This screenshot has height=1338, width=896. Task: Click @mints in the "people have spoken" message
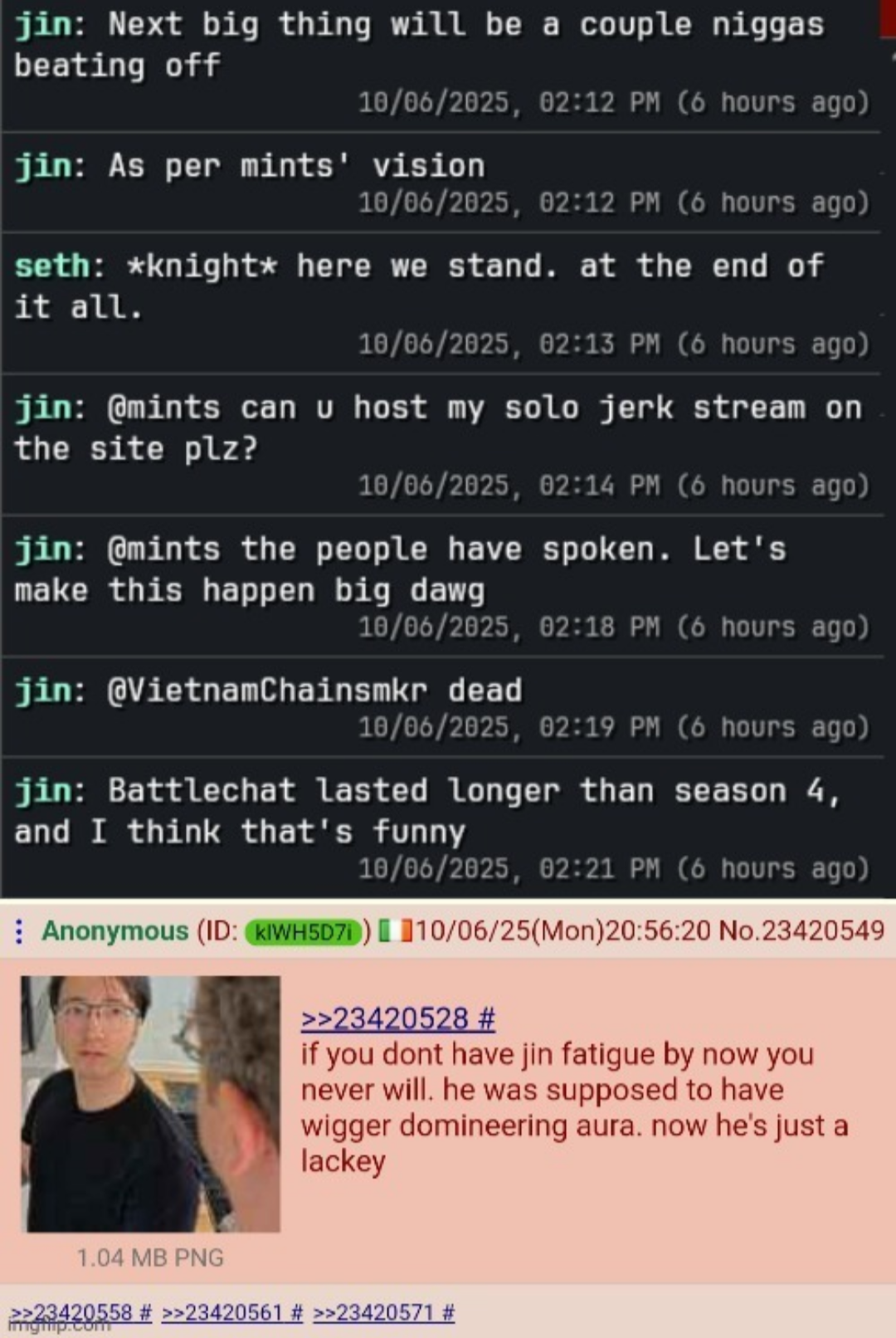click(164, 549)
